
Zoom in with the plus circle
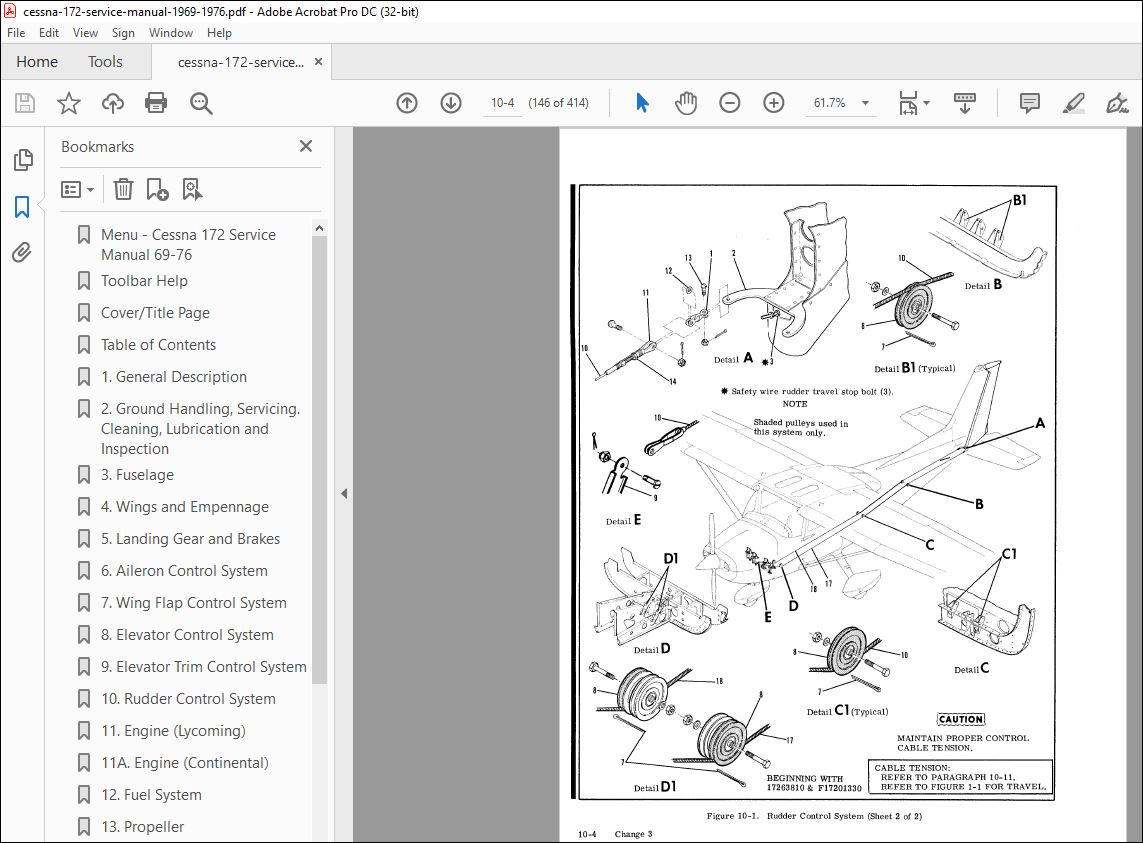(773, 103)
